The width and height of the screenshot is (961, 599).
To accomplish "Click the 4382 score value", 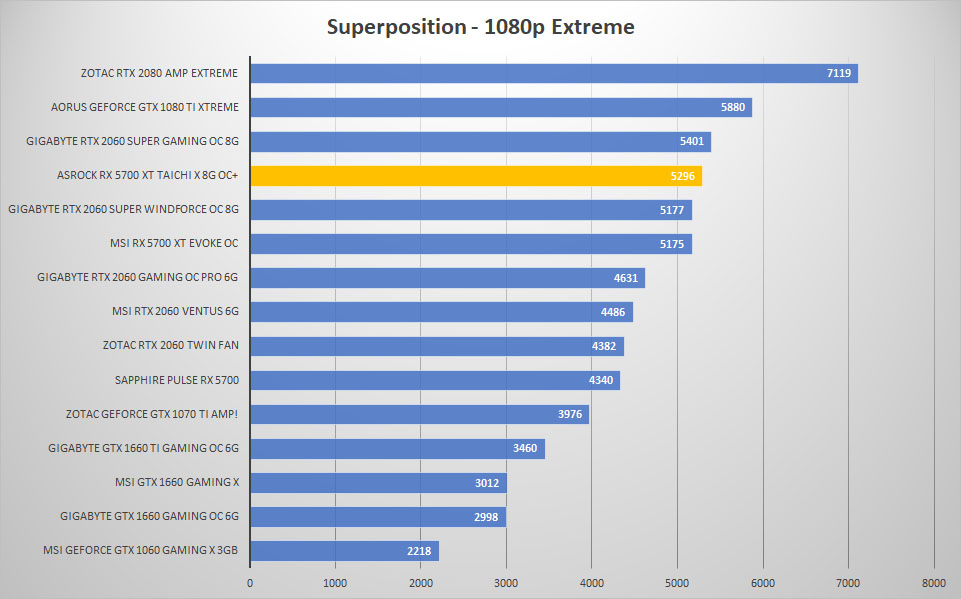I will [604, 346].
